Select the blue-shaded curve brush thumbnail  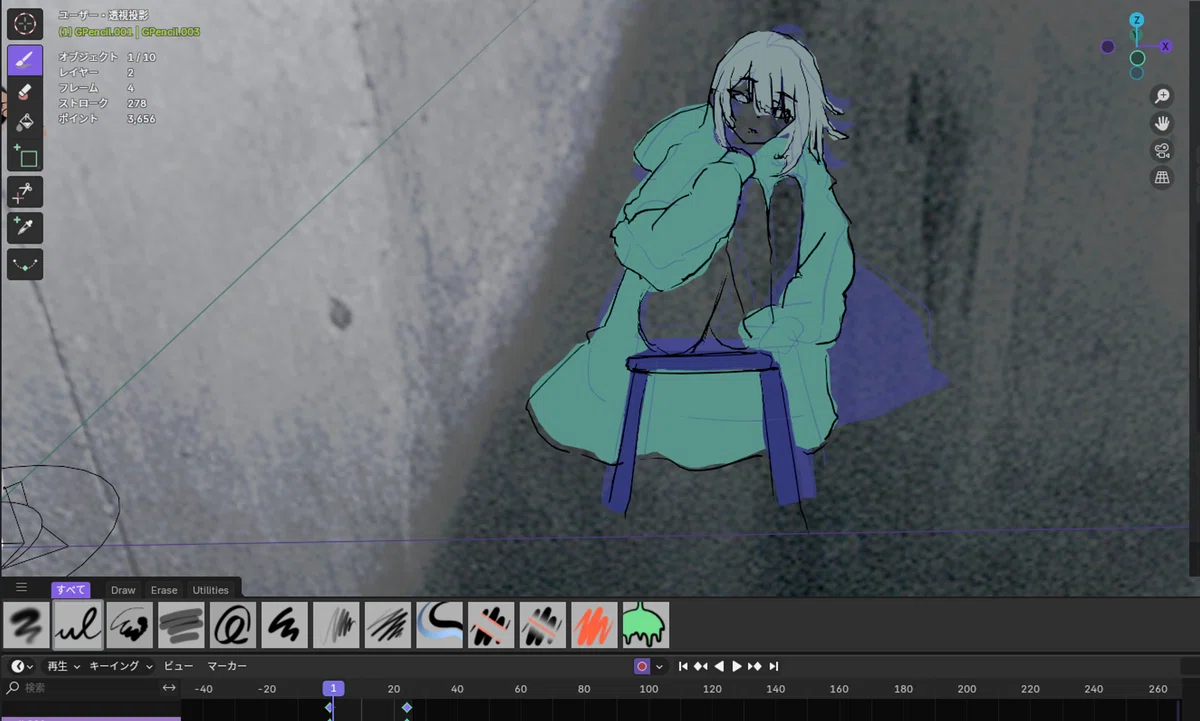439,625
